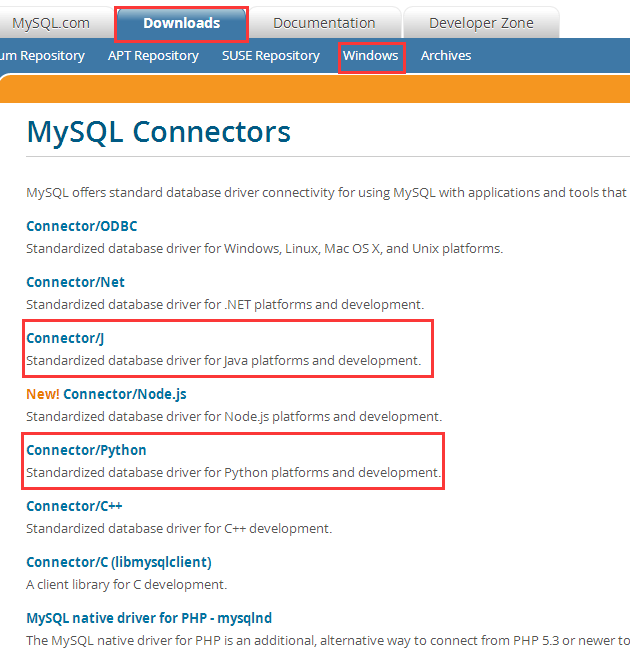Follow the Connector/Net link
This screenshot has width=630, height=665.
76,282
